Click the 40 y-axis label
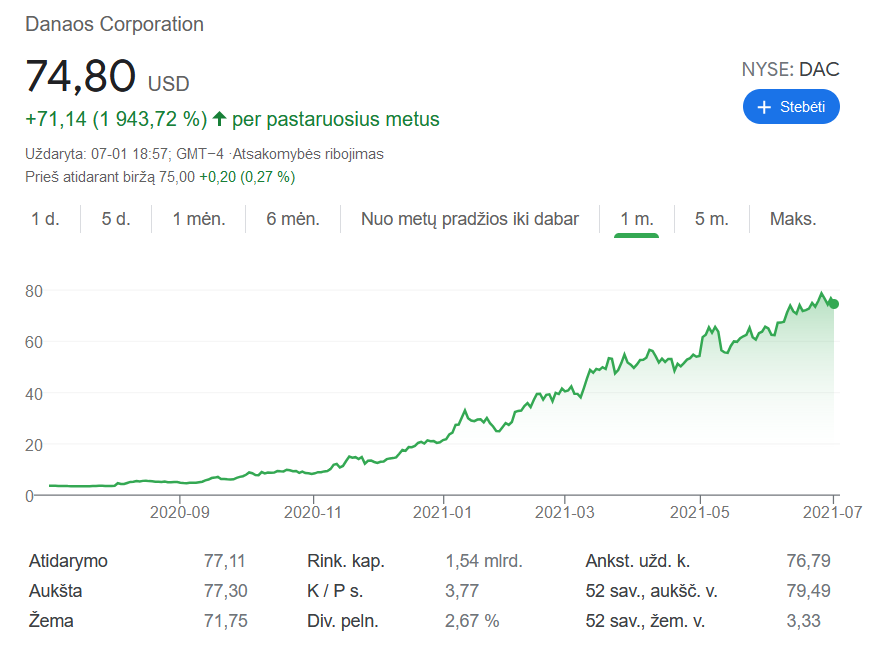Screen dimensions: 870x652 [x=34, y=394]
